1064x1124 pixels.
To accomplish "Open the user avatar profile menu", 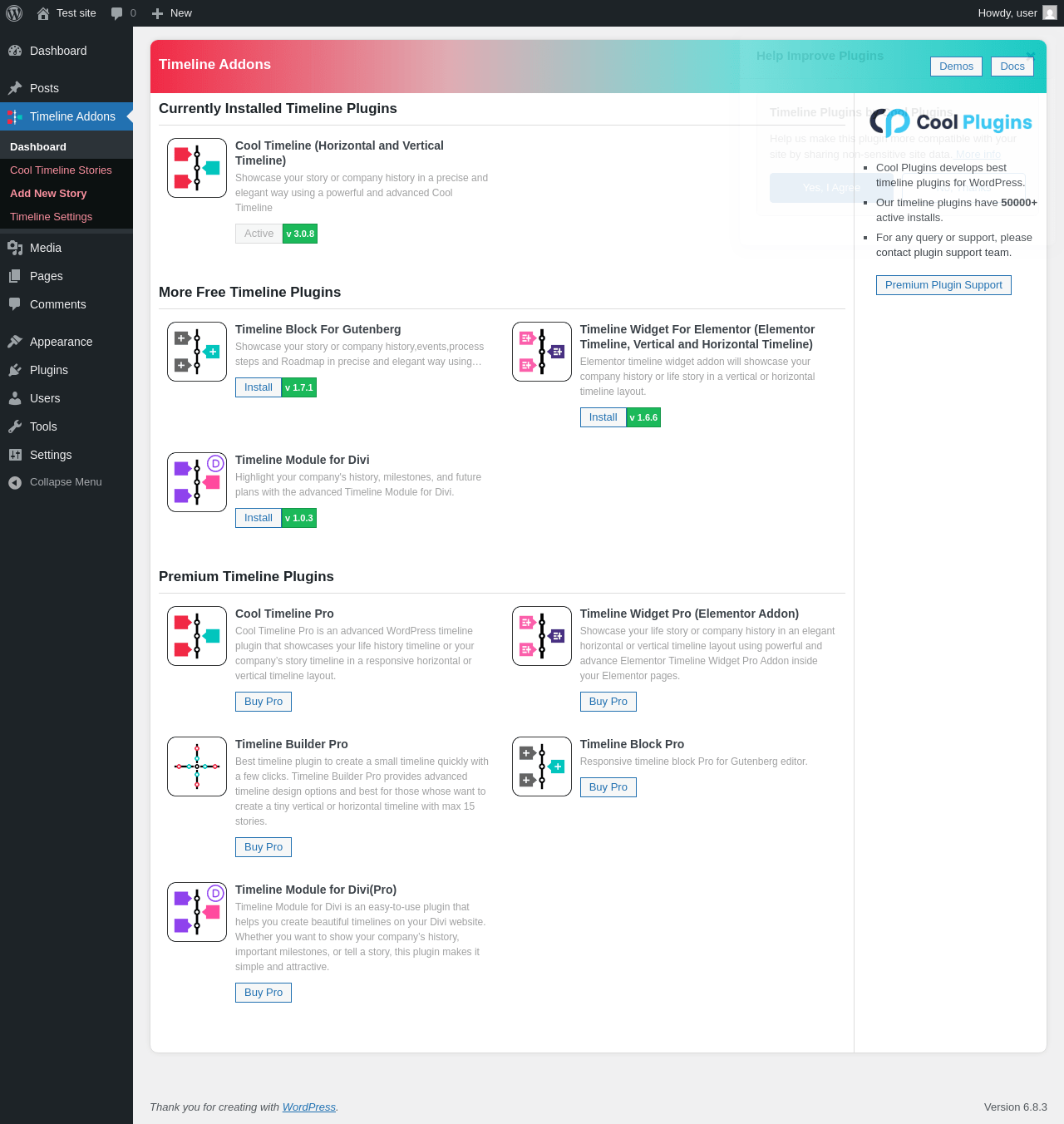I will pos(1050,13).
